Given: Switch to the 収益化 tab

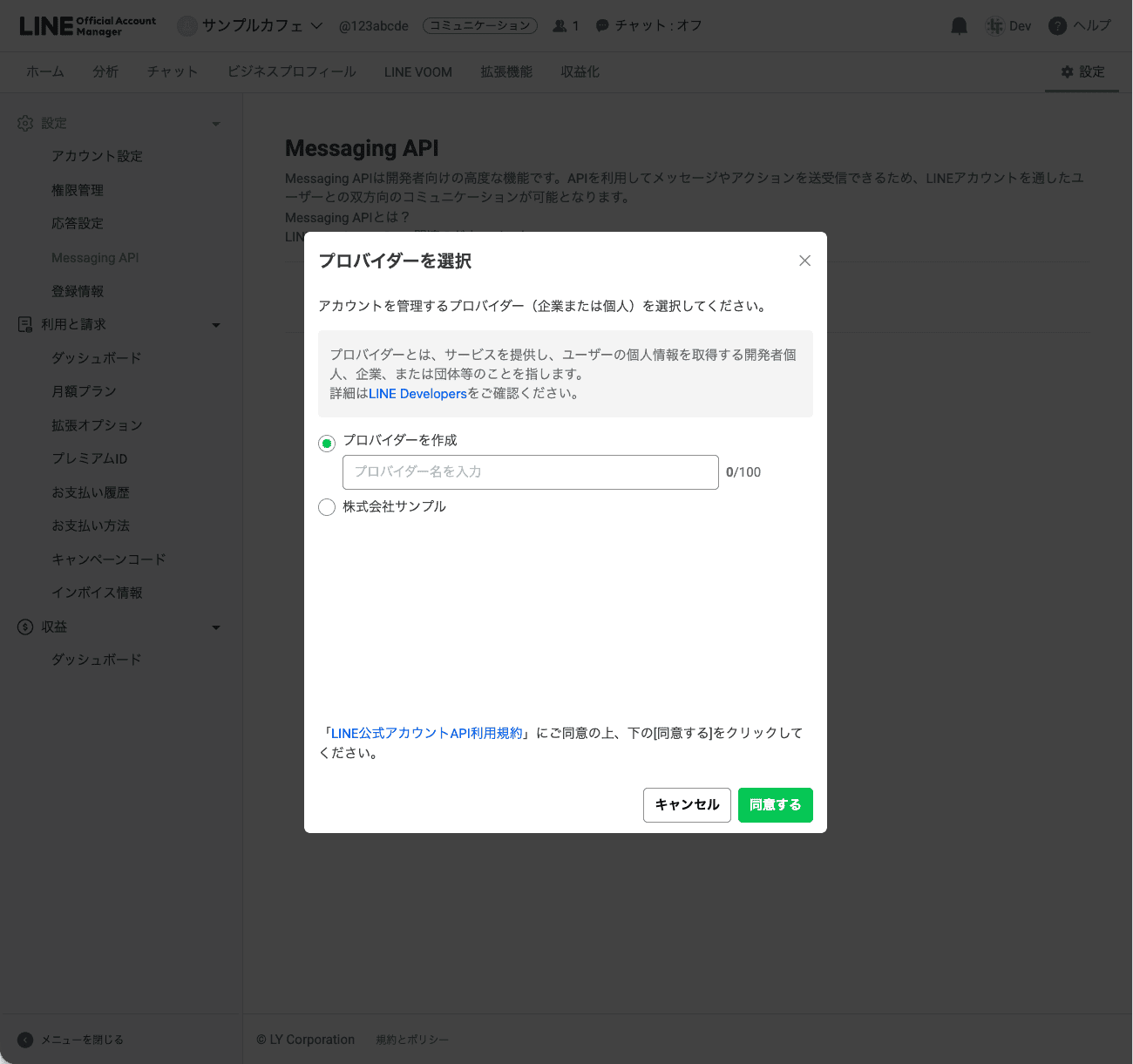Looking at the screenshot, I should click(580, 72).
